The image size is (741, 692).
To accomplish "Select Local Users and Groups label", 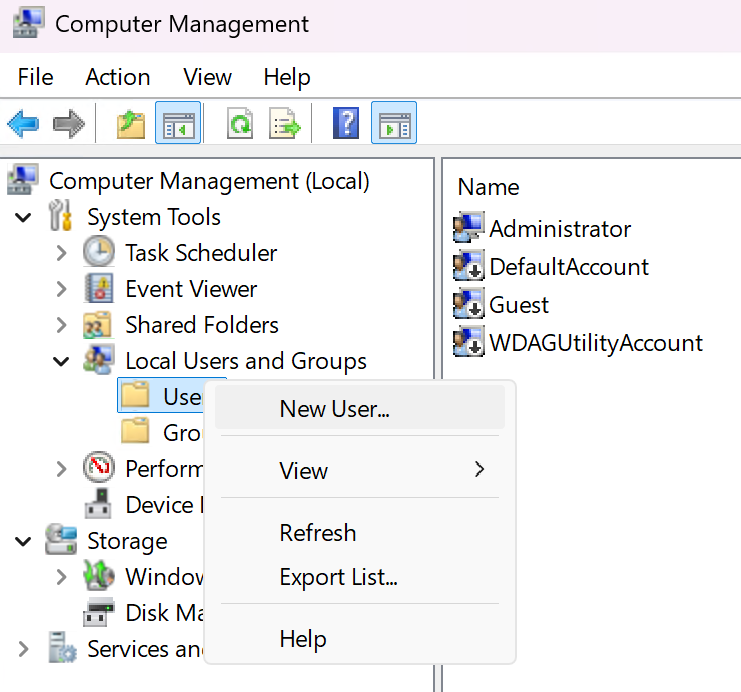I will coord(246,361).
